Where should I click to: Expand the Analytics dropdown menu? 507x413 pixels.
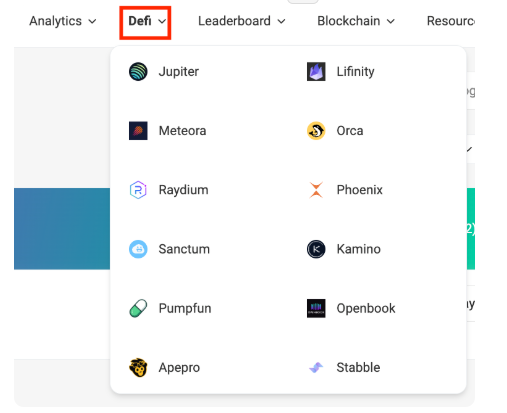pyautogui.click(x=63, y=21)
